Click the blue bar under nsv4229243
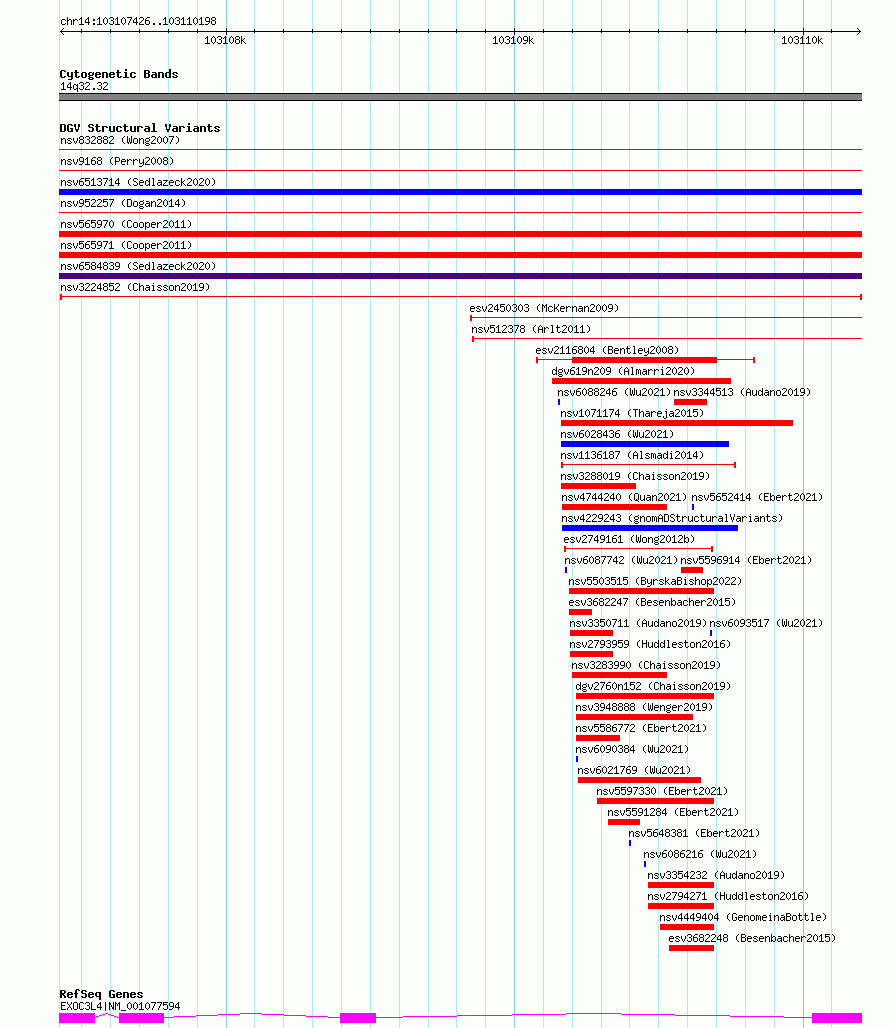890x1028 pixels. pos(649,528)
